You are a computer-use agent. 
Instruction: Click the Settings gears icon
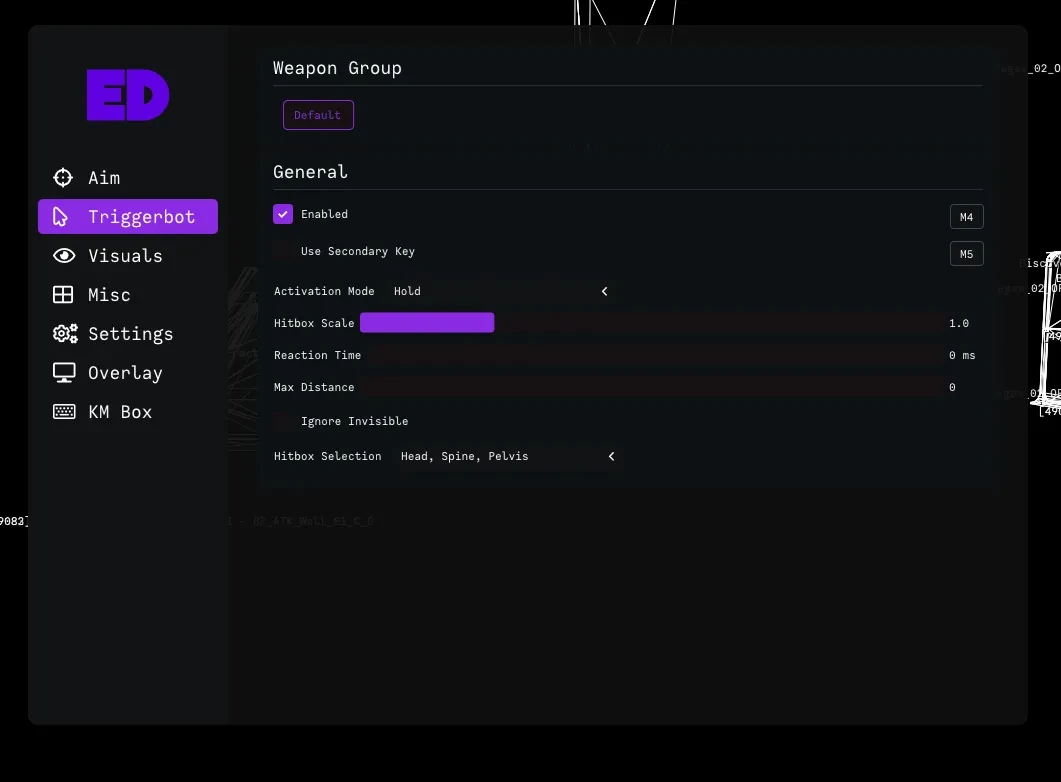tap(65, 334)
